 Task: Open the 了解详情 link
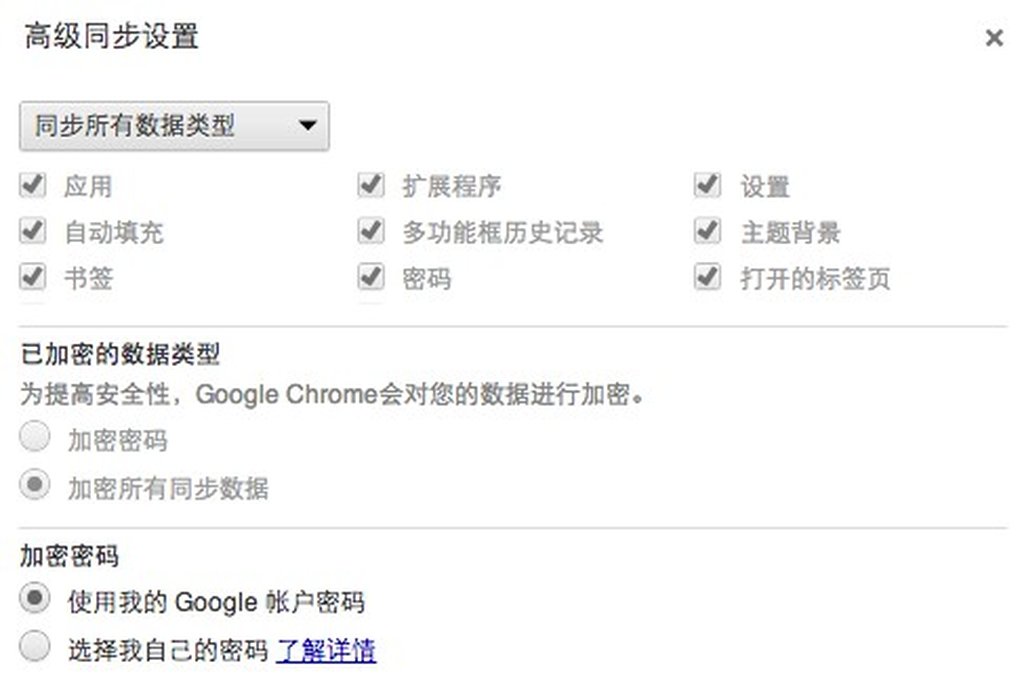[326, 650]
